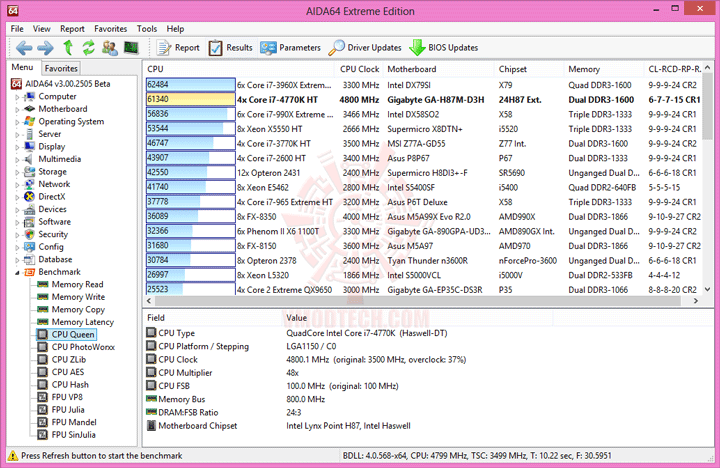Select the highlighted 61340 score bar

191,100
